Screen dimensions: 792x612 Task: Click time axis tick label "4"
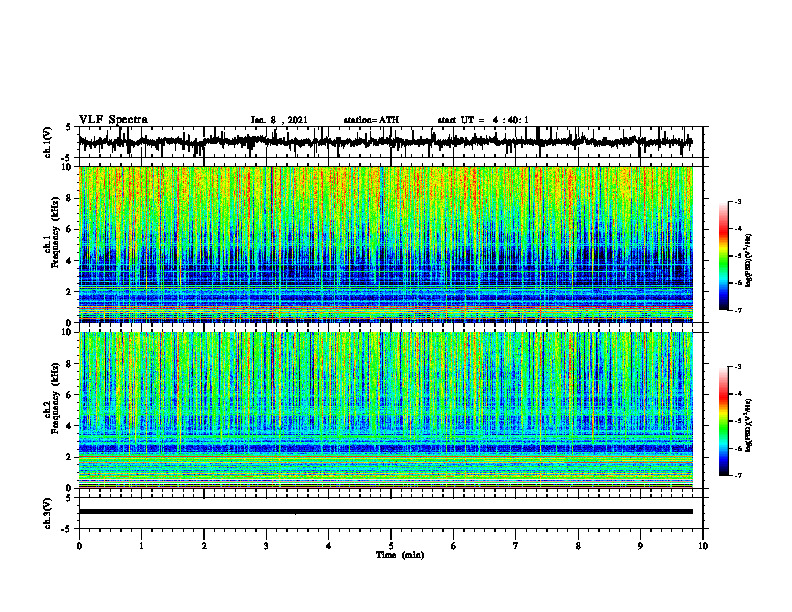[329, 546]
